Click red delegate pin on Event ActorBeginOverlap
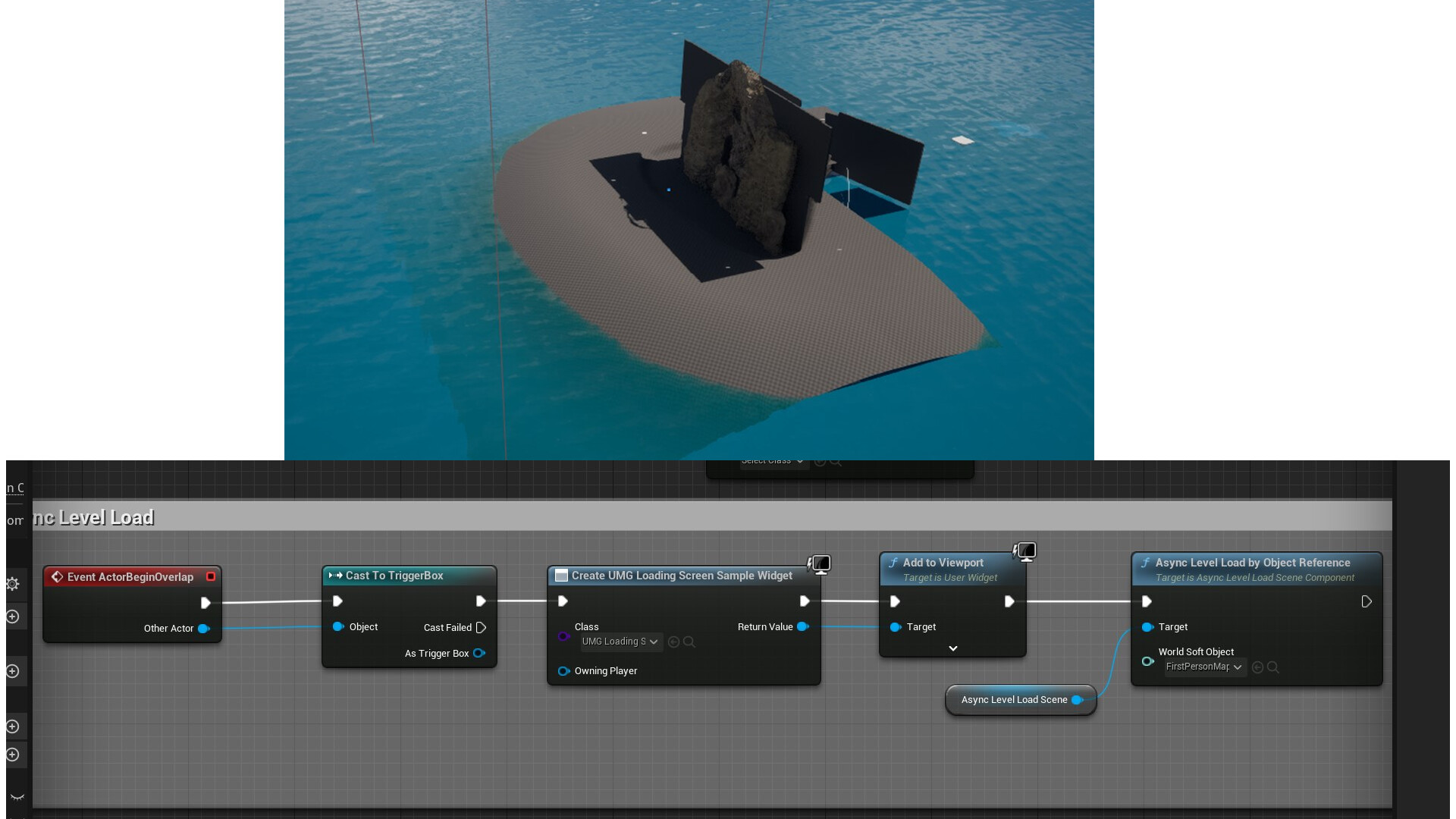The height and width of the screenshot is (819, 1456). 211,577
